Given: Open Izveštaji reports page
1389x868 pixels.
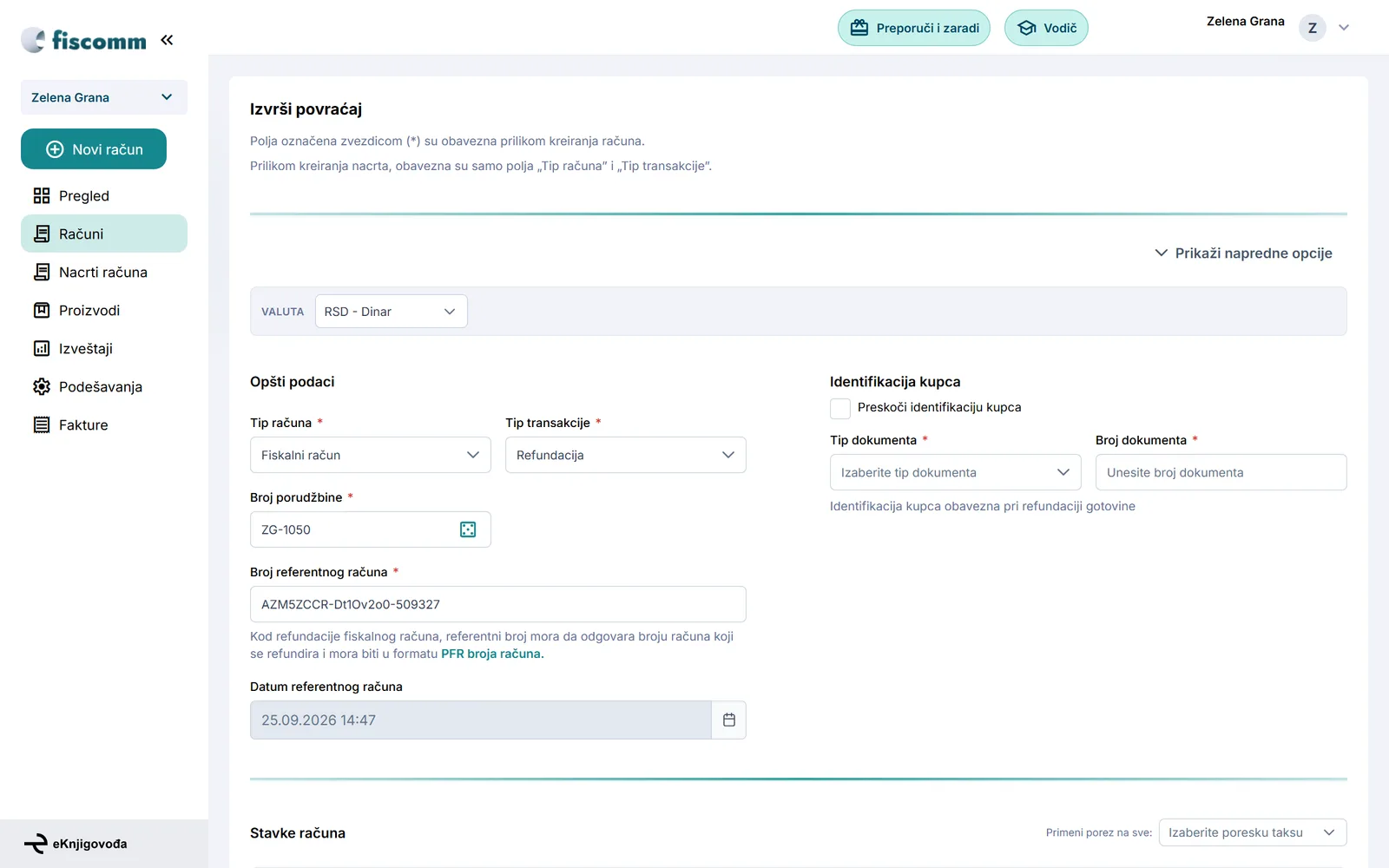Looking at the screenshot, I should point(104,349).
